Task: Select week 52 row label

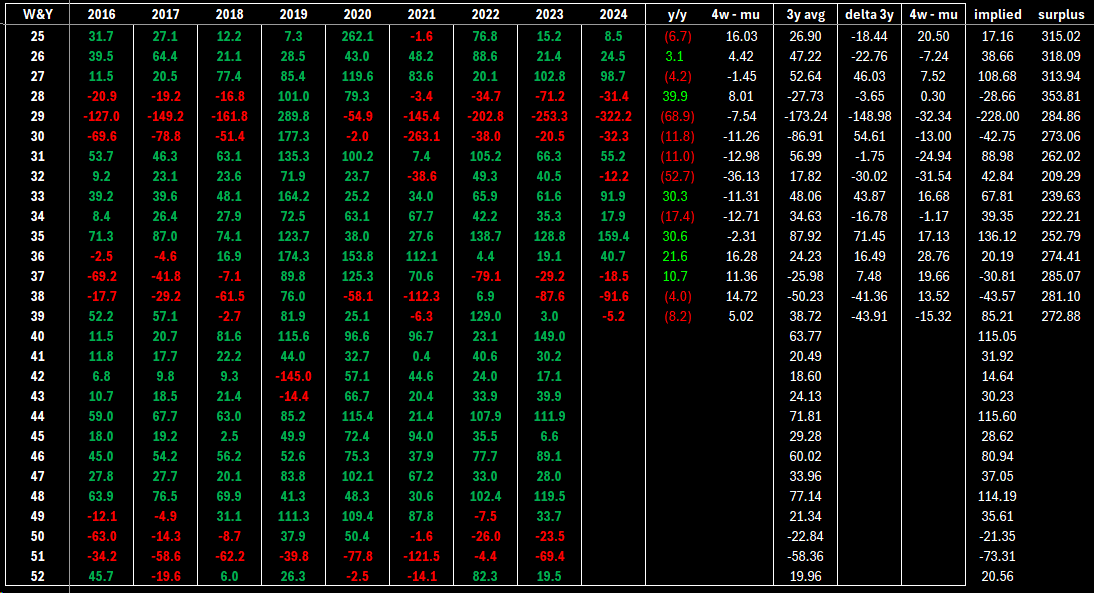Action: tap(38, 576)
